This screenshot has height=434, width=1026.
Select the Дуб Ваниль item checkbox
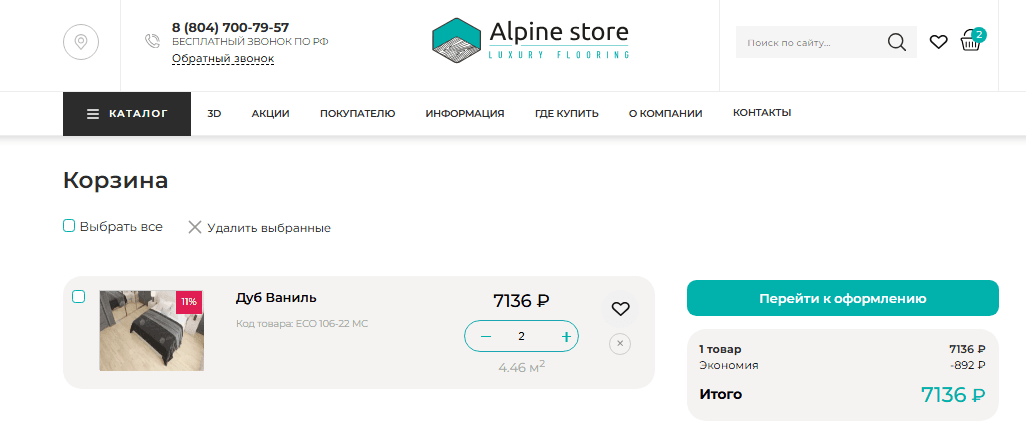point(79,296)
